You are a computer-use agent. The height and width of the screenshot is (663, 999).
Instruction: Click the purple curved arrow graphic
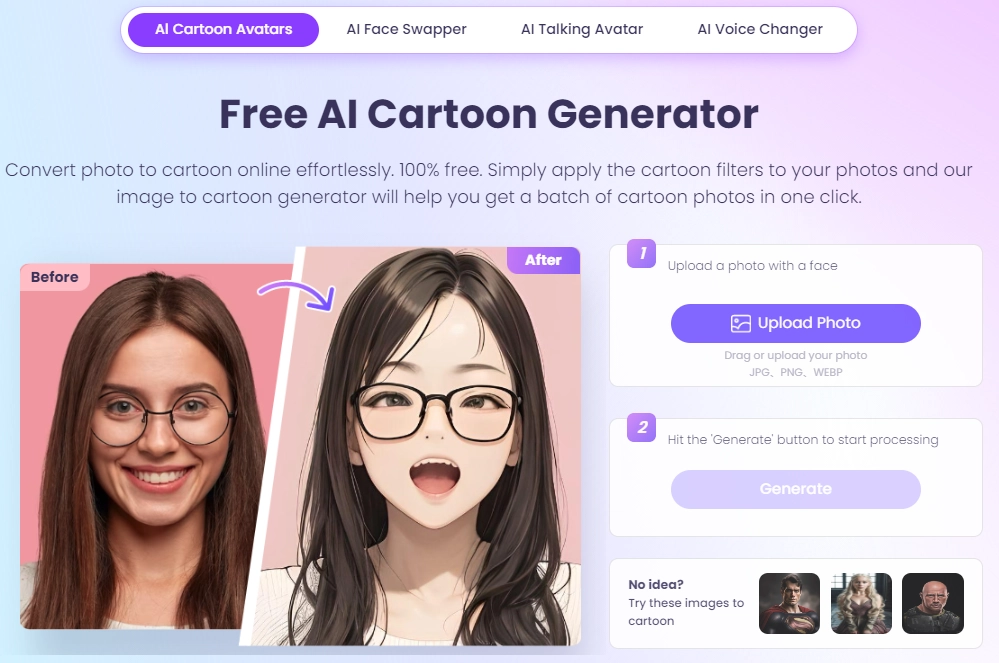[x=297, y=296]
